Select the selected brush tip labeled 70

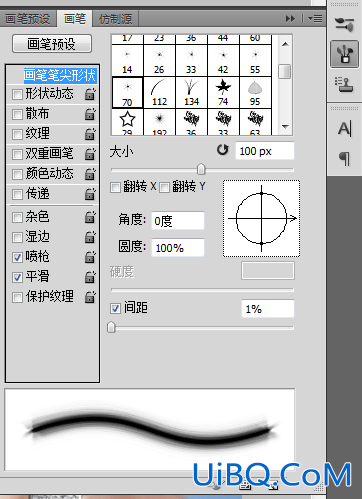[x=127, y=93]
